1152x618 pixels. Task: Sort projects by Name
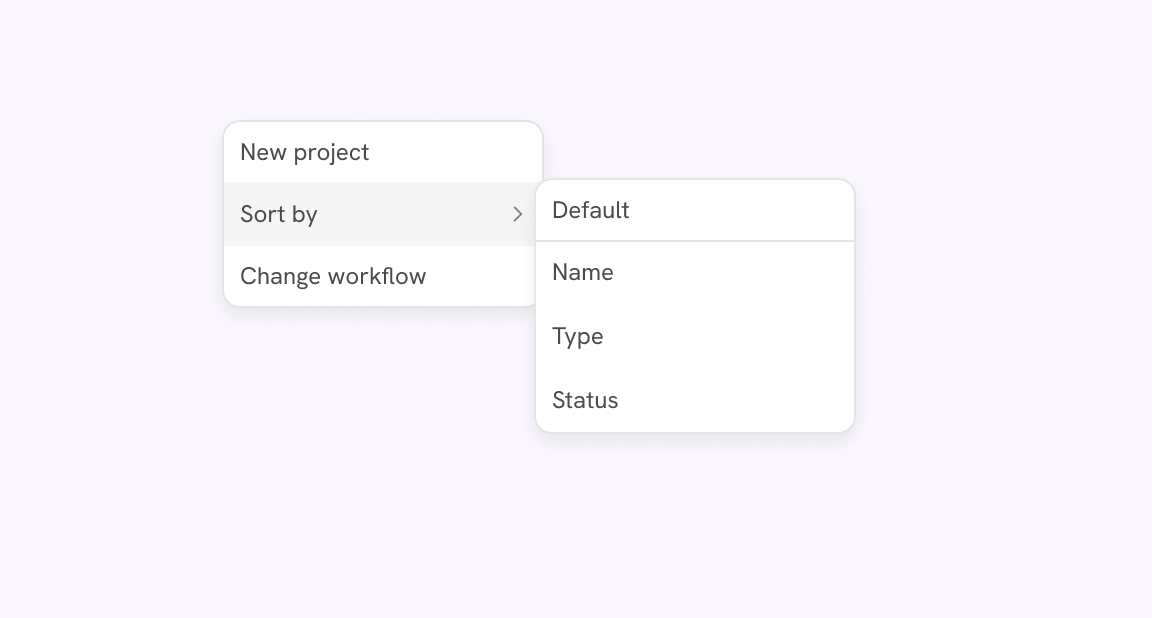[694, 272]
